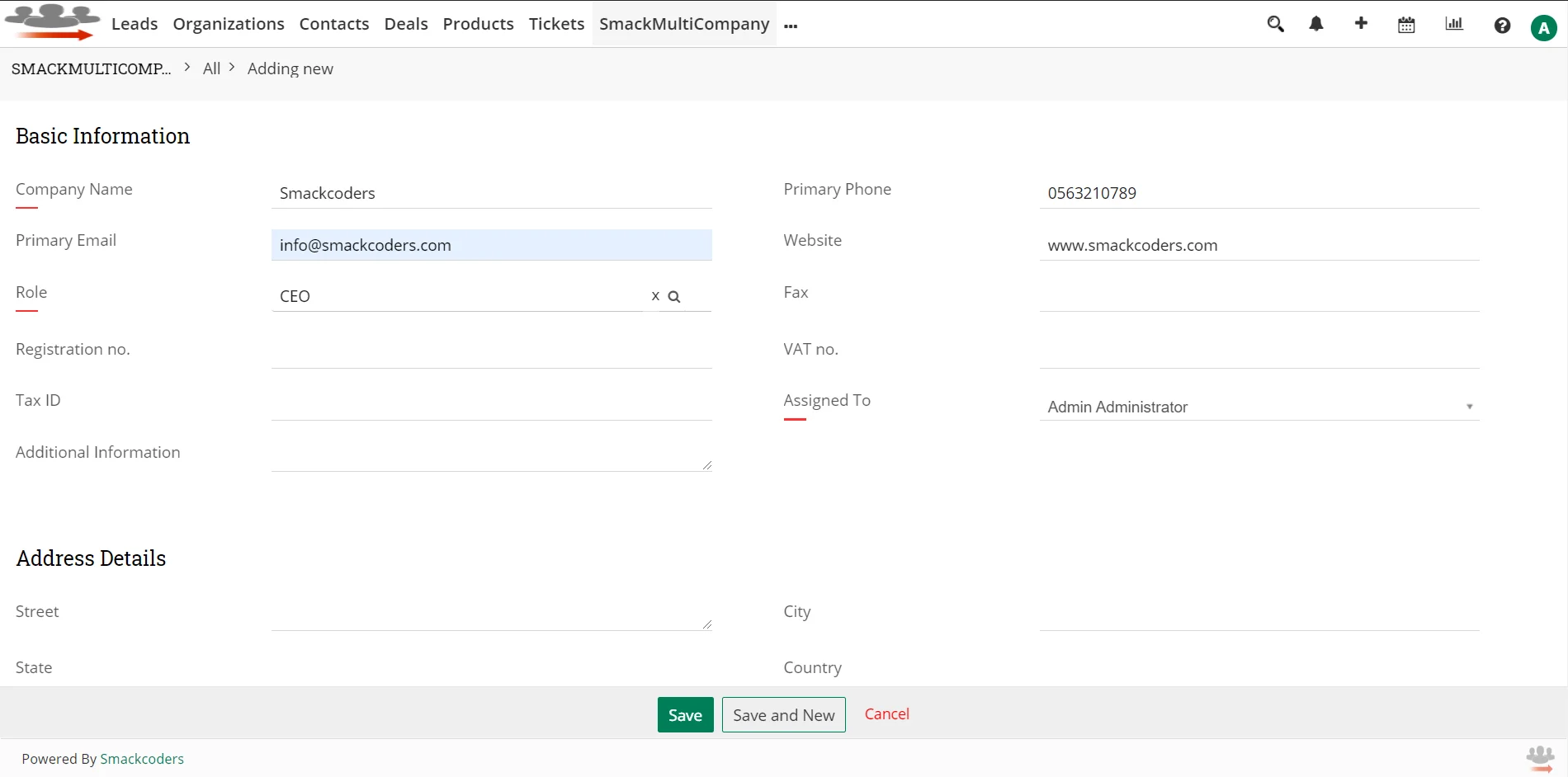Expand the ellipsis menu next to SmackMultiCompany
This screenshot has height=777, width=1568.
[791, 26]
